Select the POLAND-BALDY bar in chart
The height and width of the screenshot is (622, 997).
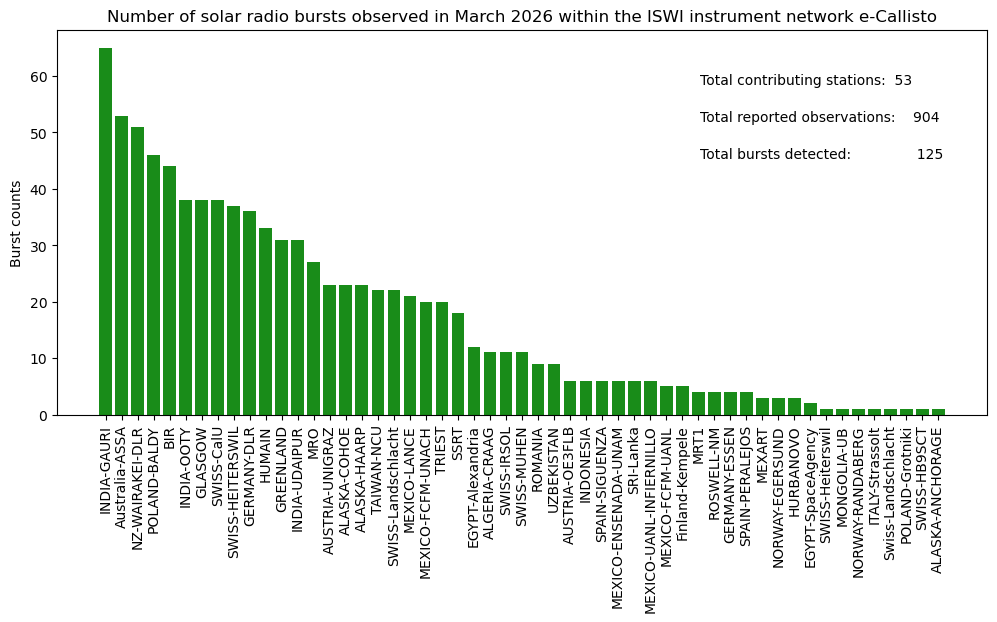pyautogui.click(x=153, y=285)
